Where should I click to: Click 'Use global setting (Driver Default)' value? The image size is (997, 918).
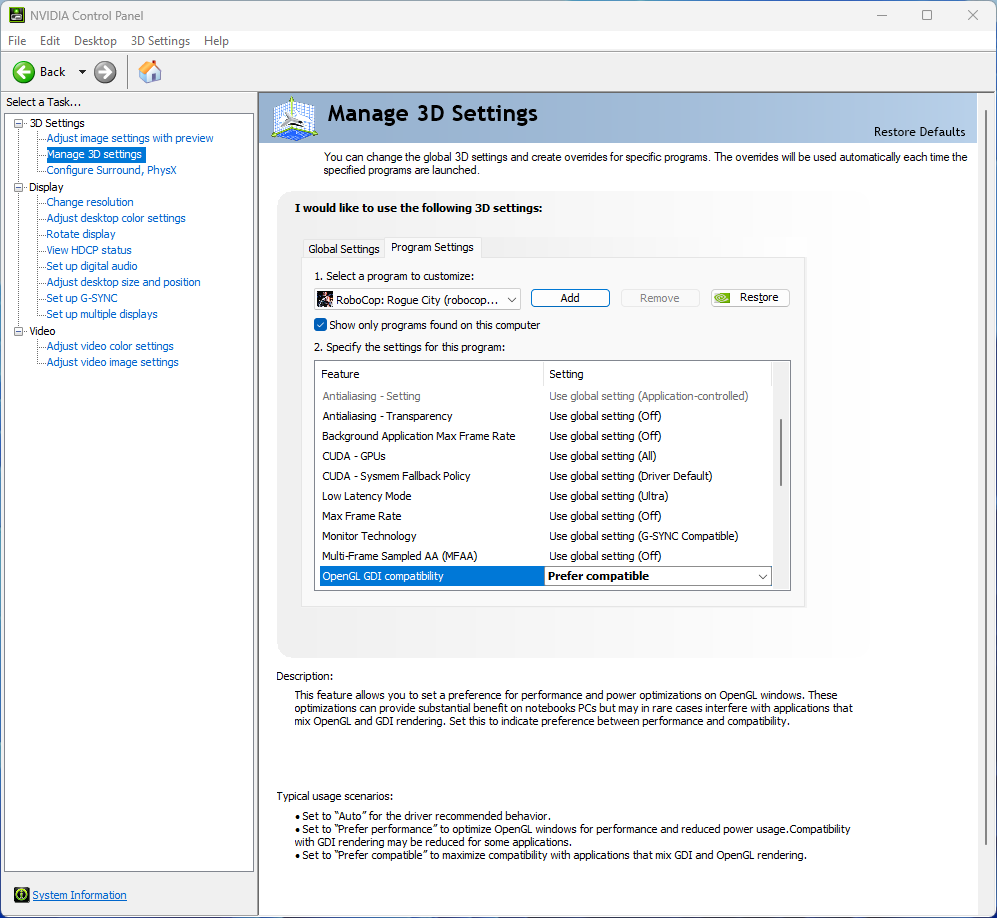[x=631, y=476]
